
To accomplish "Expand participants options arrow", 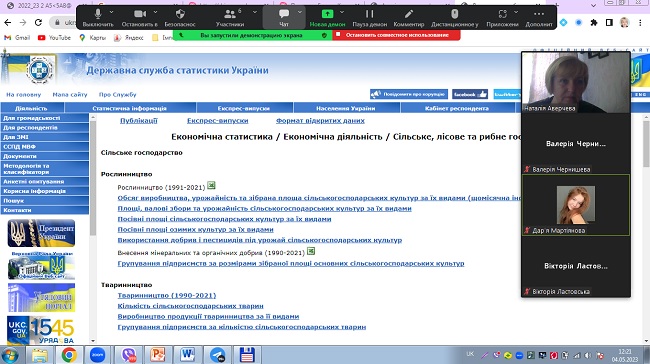I will point(255,12).
